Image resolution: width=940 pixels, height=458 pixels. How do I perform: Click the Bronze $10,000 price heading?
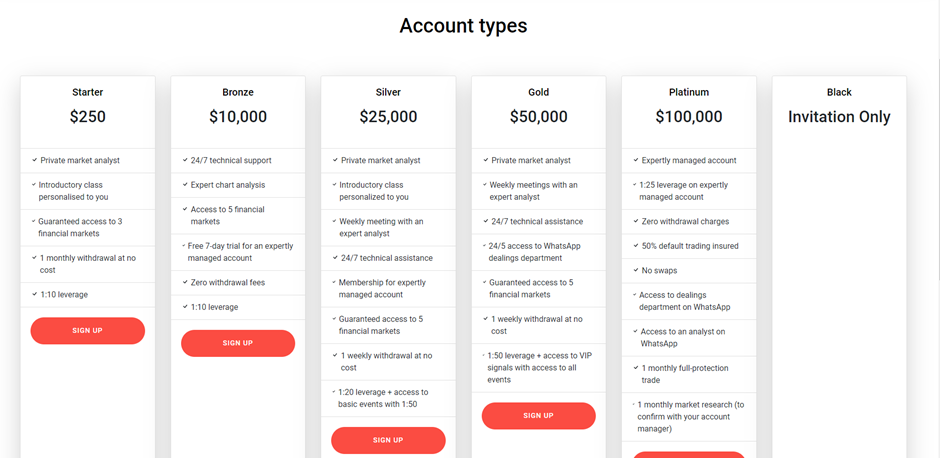pyautogui.click(x=238, y=116)
